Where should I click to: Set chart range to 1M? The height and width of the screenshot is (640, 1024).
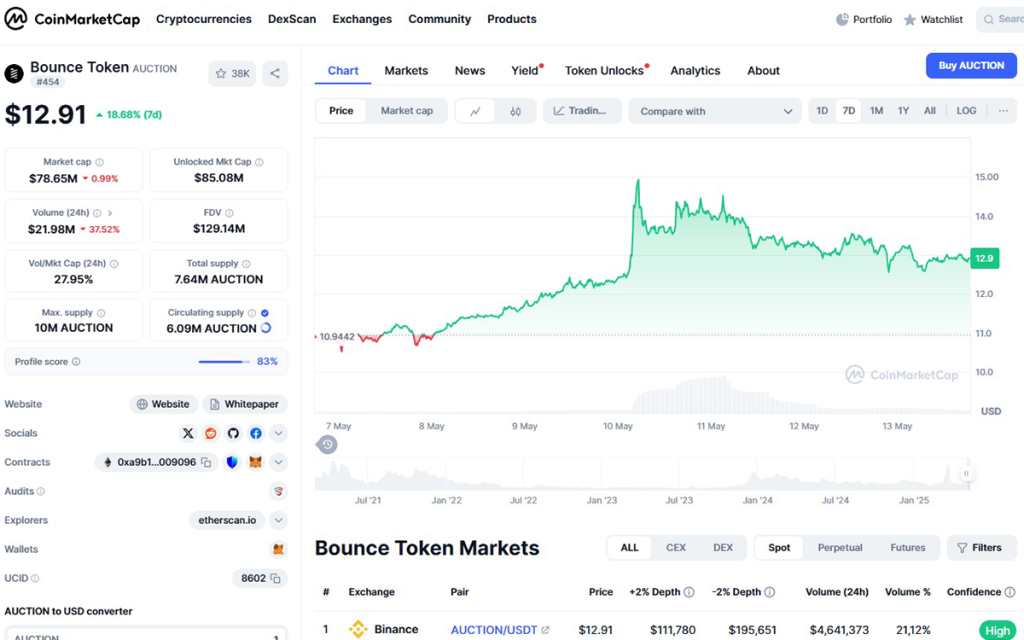coord(876,111)
